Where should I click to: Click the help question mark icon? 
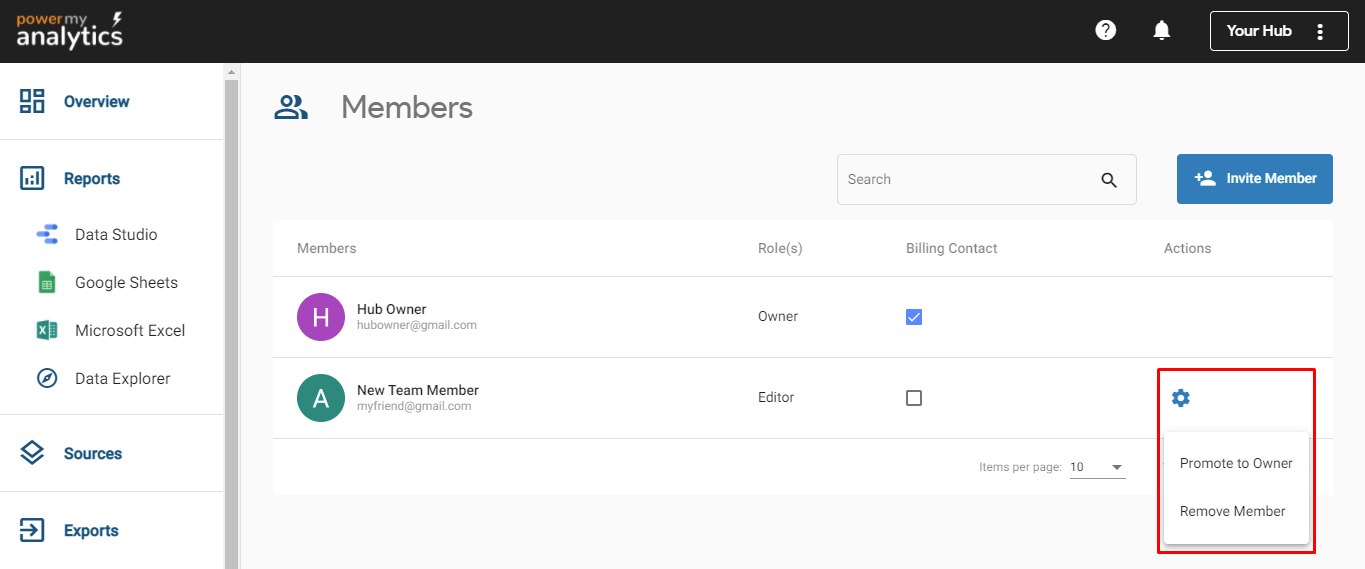point(1105,30)
